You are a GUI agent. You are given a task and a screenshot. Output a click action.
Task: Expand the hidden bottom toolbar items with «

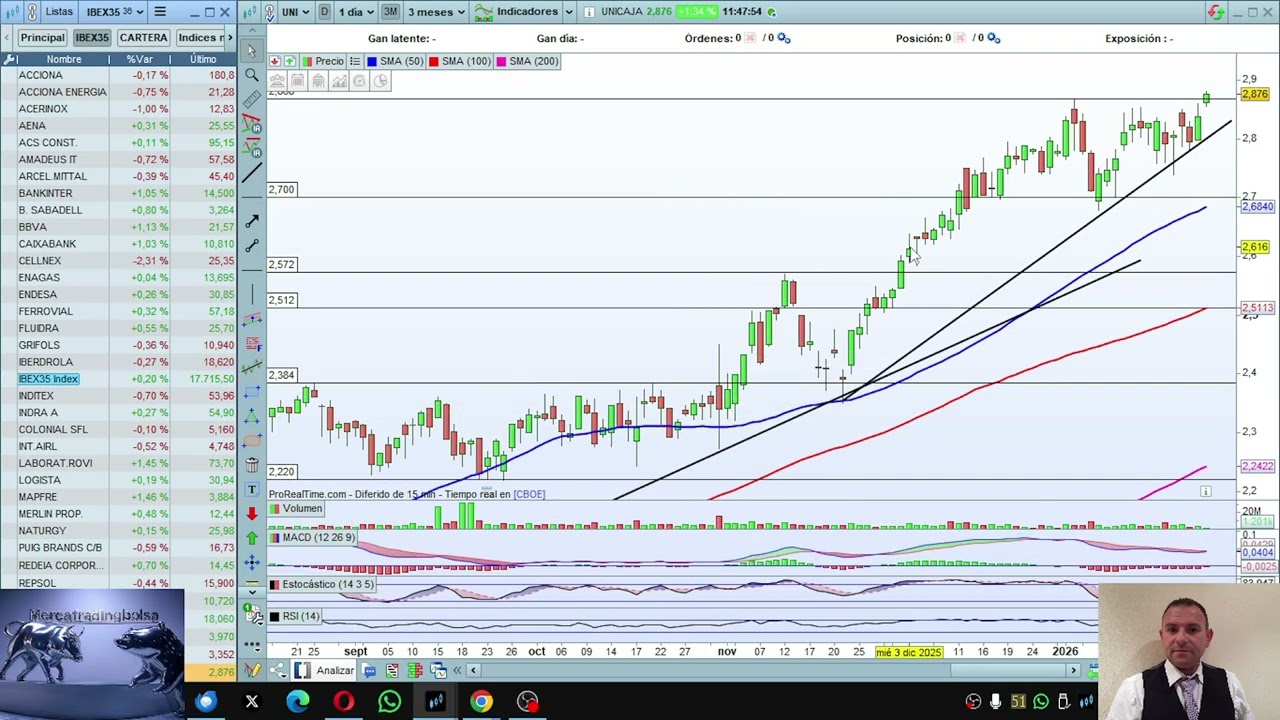click(458, 670)
